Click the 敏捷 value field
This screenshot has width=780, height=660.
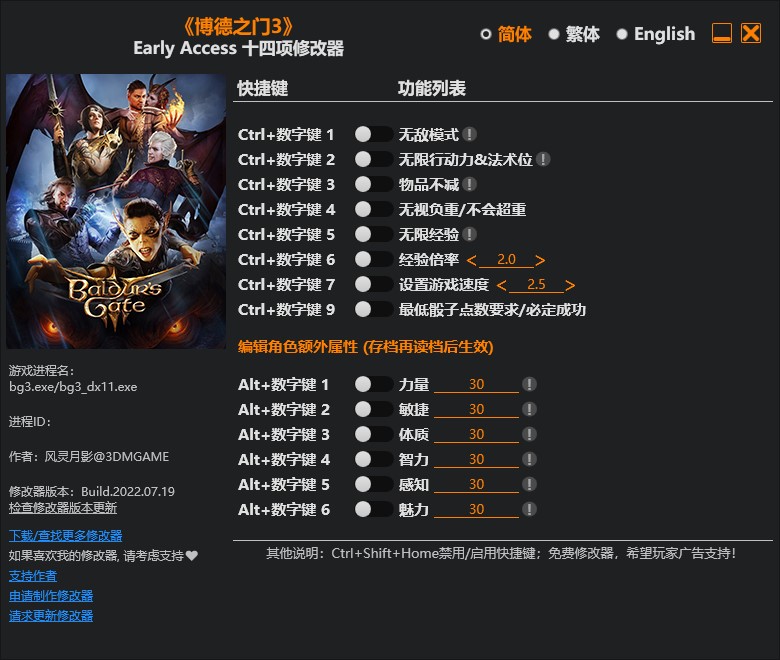click(x=476, y=409)
